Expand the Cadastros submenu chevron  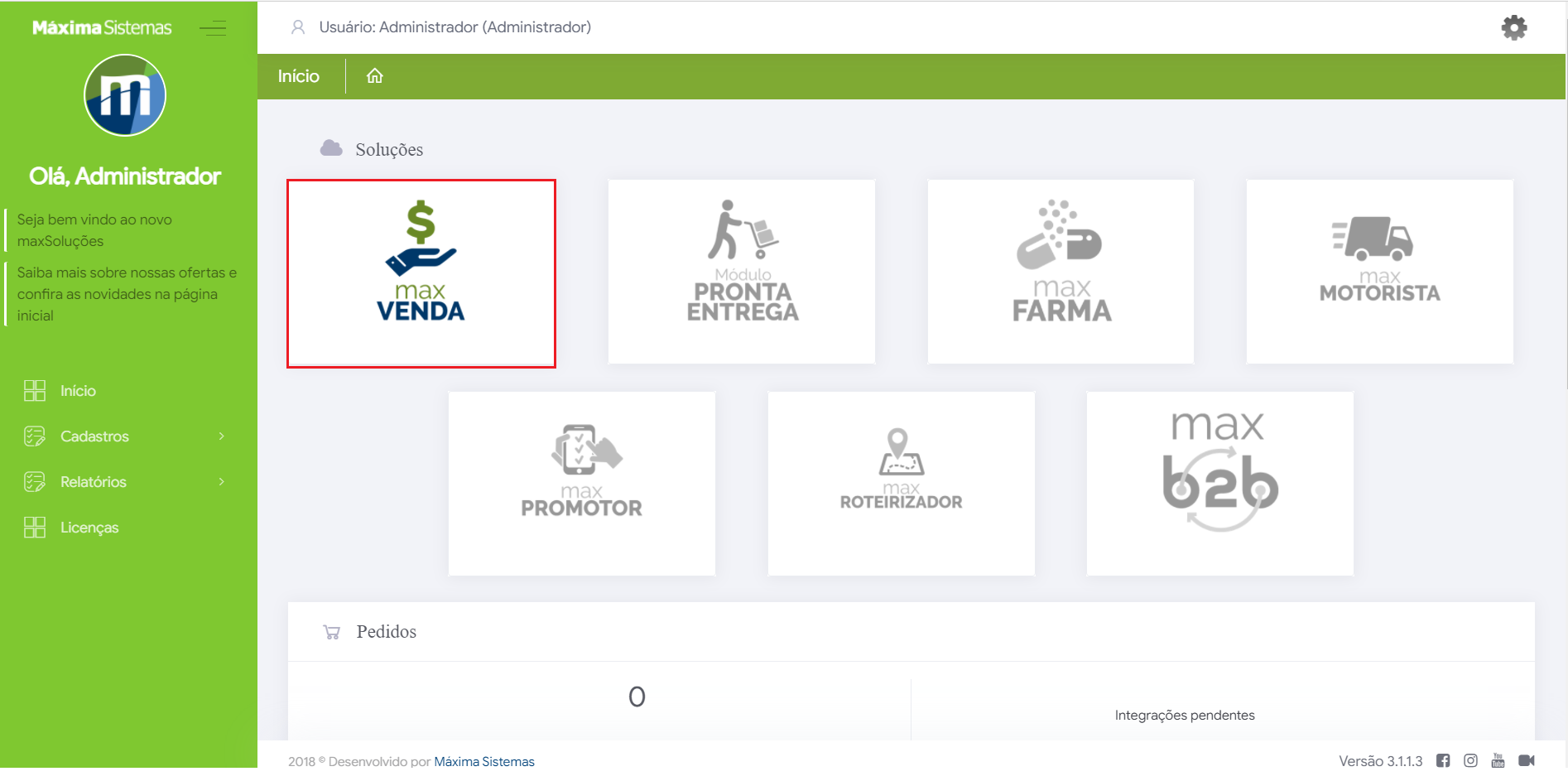pos(222,436)
